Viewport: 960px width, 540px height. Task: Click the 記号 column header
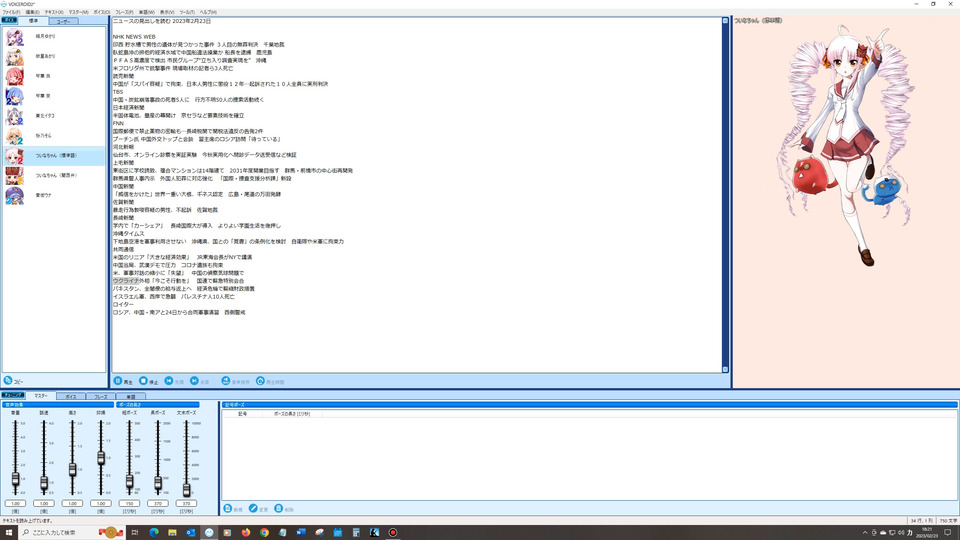pyautogui.click(x=242, y=414)
